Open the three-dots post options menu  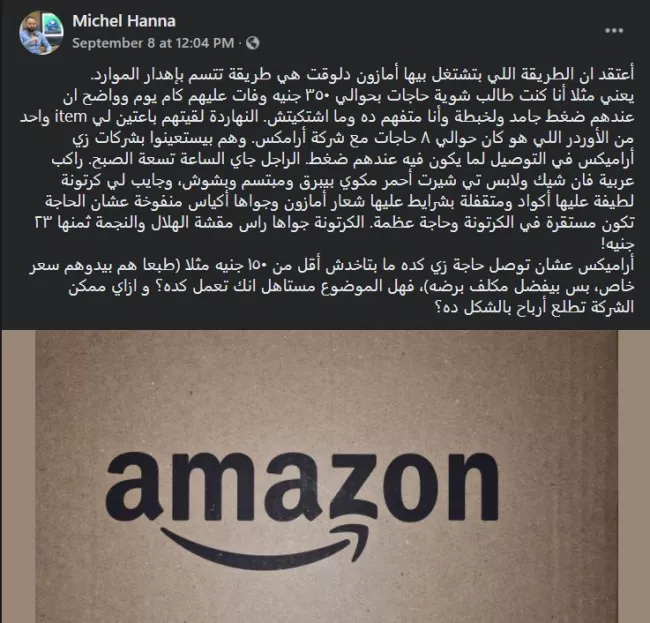click(614, 31)
